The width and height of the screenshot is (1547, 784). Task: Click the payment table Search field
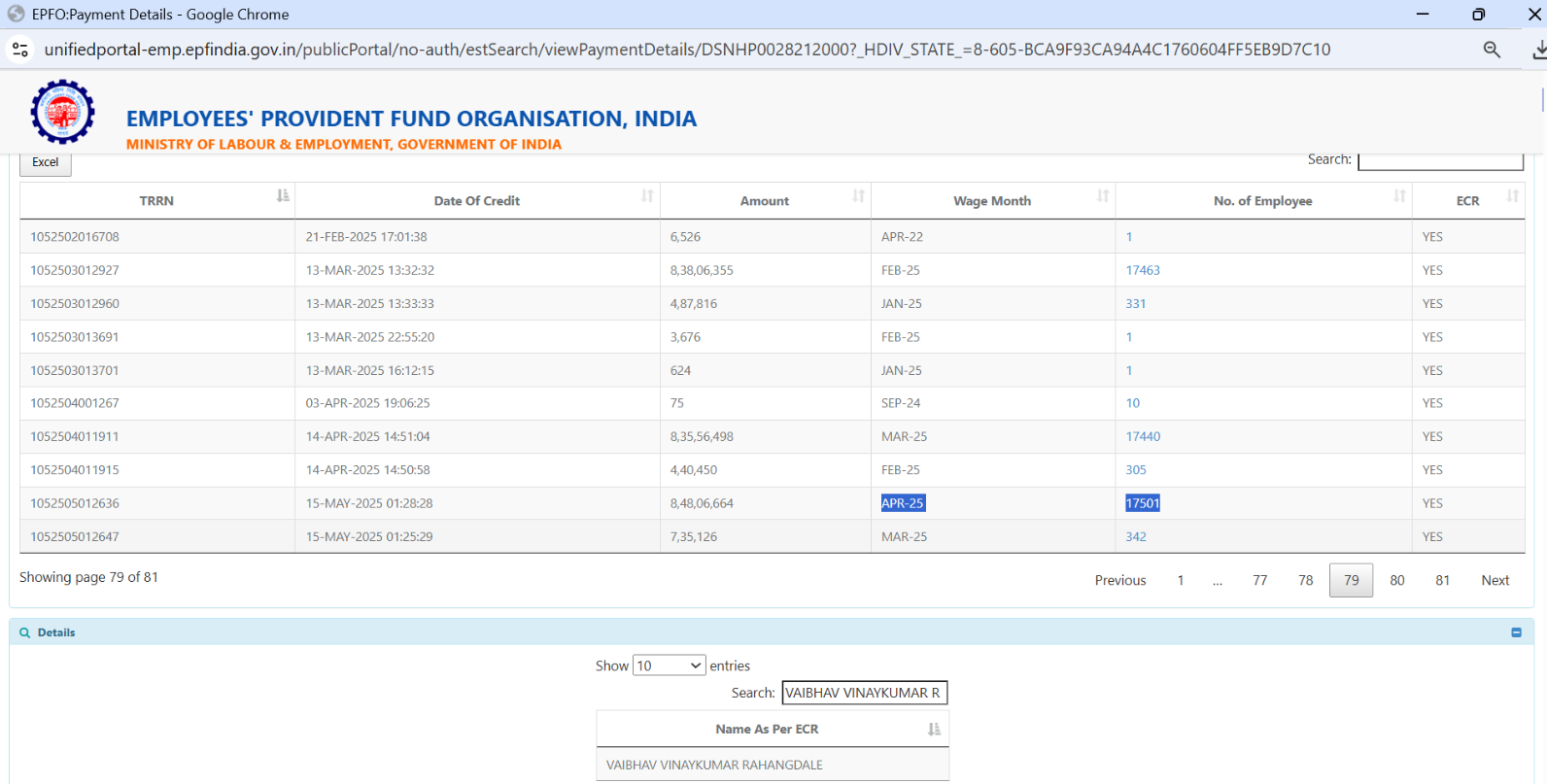point(1439,160)
